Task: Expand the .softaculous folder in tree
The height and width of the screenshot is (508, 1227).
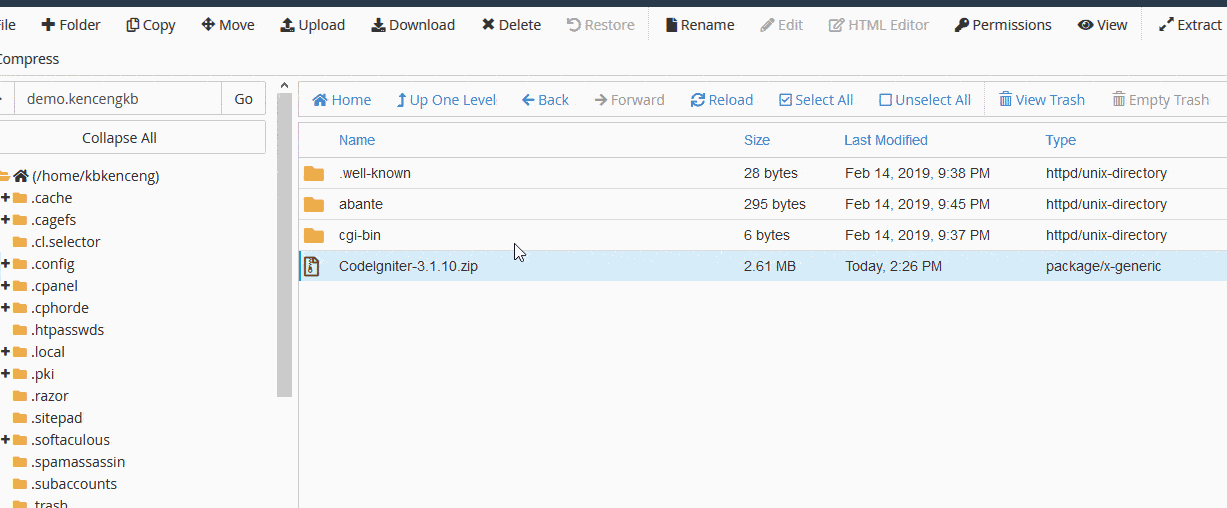Action: 5,440
